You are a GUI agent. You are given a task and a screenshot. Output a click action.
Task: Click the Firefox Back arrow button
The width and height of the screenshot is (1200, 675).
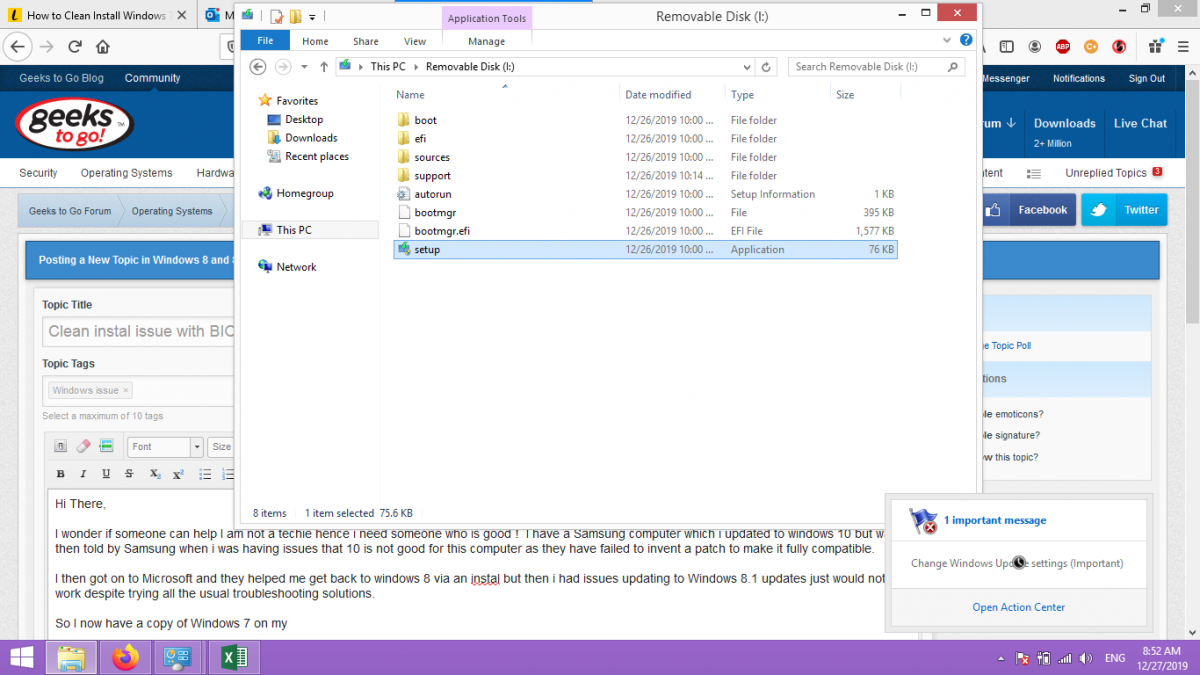[18, 47]
